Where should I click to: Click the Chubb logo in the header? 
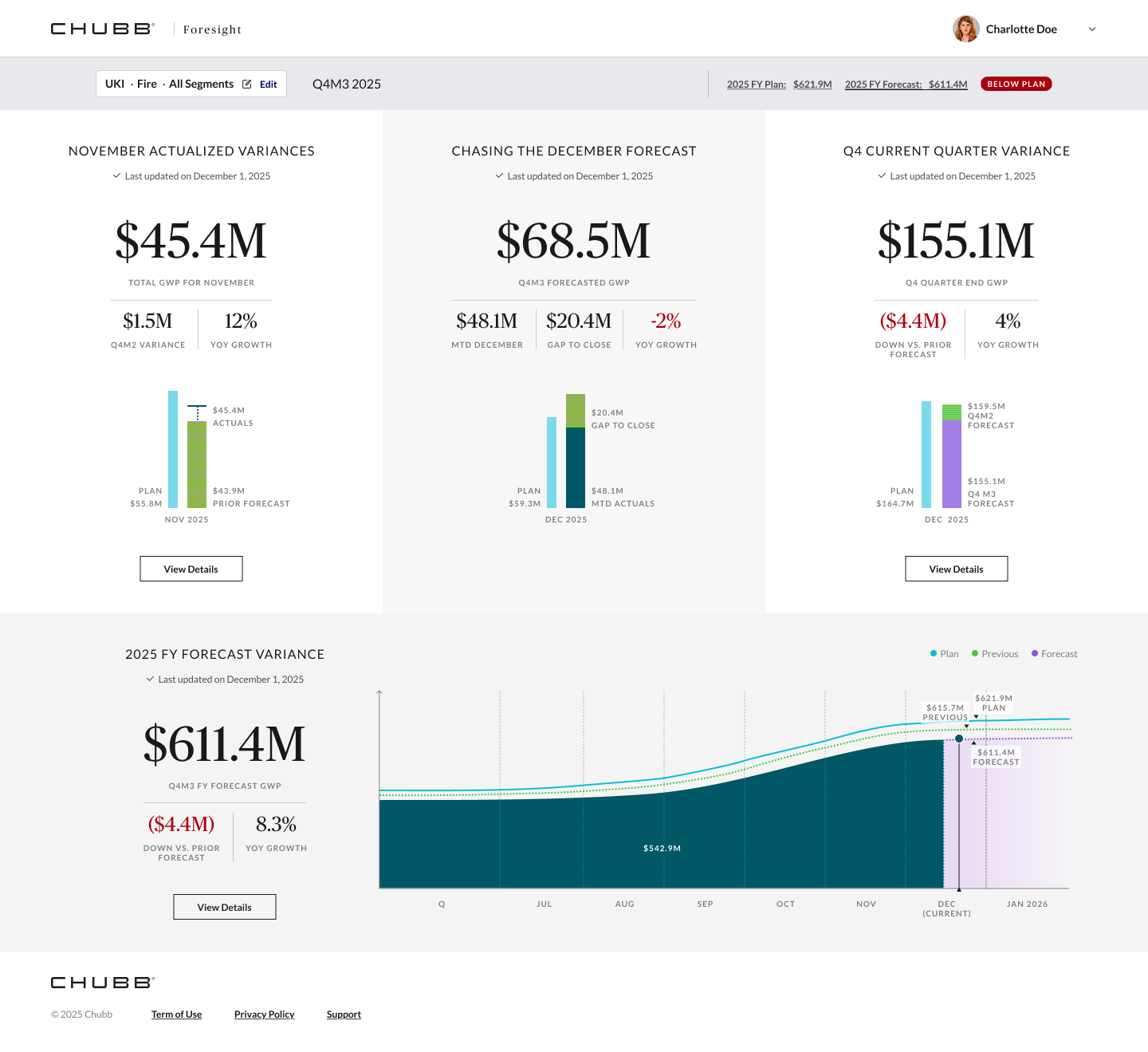coord(102,29)
